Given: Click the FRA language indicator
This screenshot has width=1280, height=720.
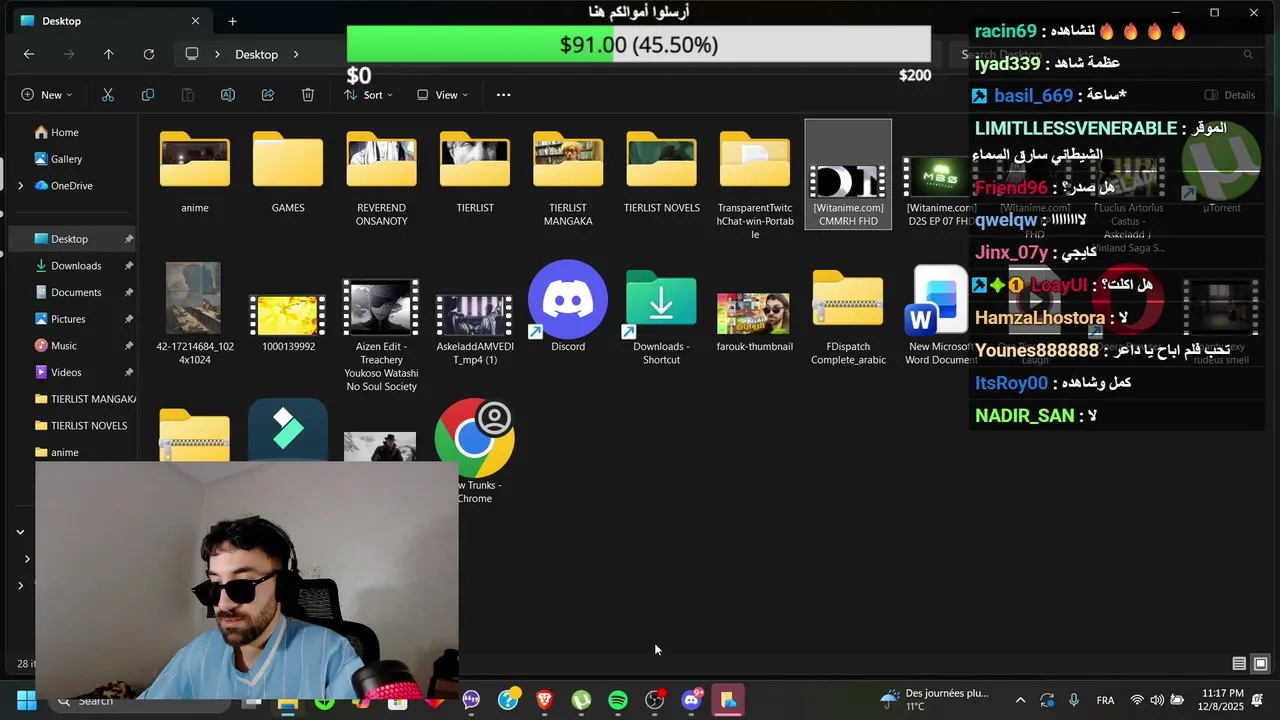Looking at the screenshot, I should click(x=1105, y=701).
